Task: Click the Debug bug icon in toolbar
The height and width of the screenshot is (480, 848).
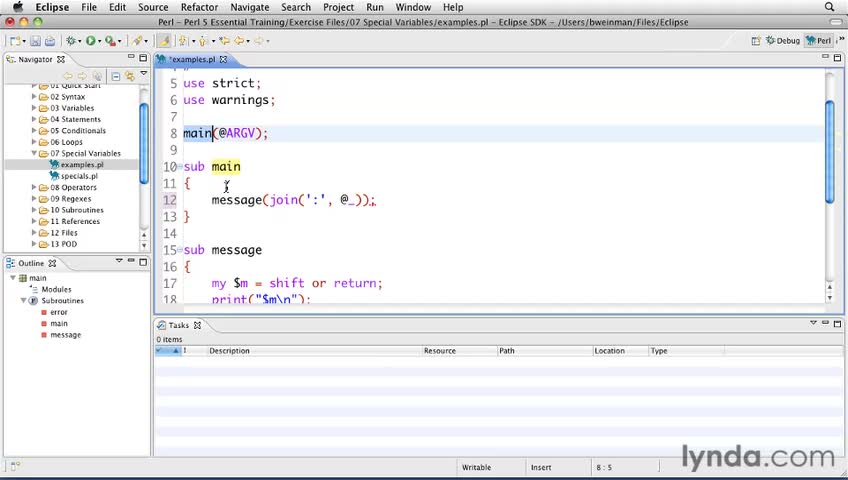Action: pyautogui.click(x=72, y=41)
